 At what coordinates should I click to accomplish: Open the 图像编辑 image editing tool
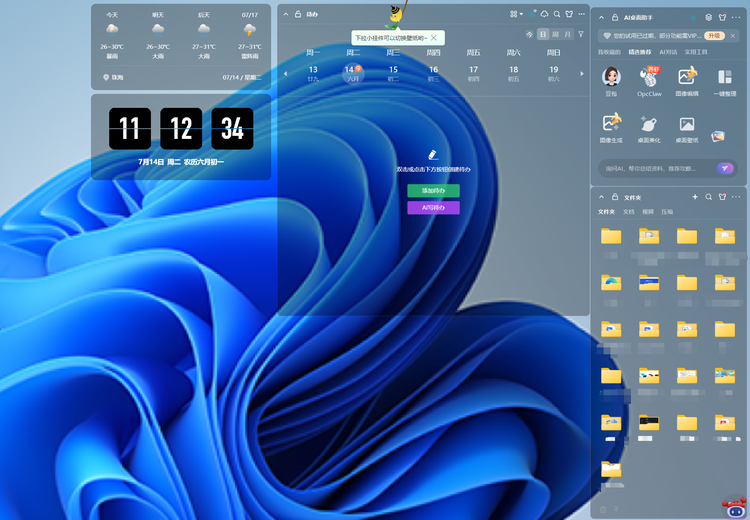click(x=687, y=77)
